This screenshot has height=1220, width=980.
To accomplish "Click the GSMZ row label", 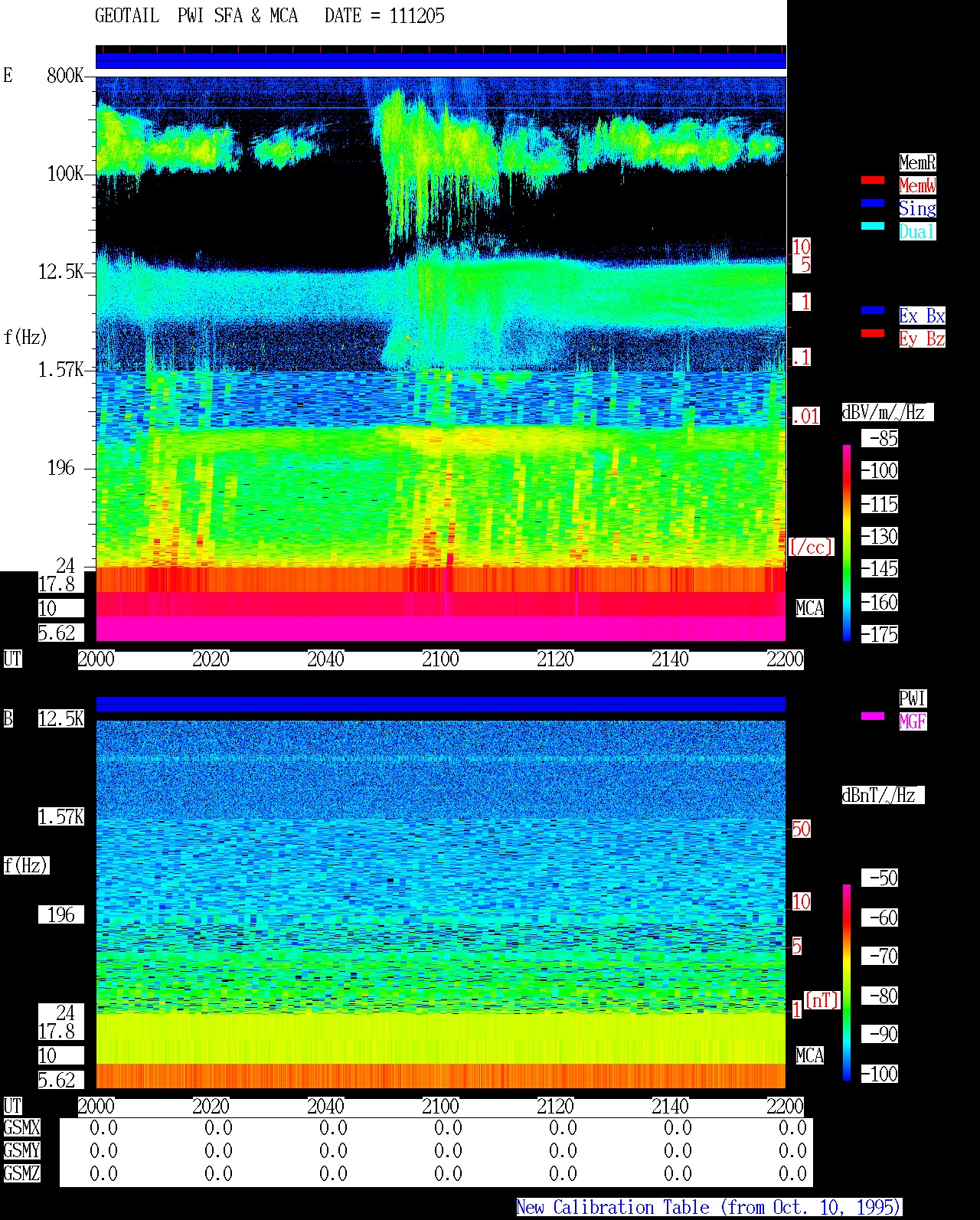I will (x=21, y=1174).
